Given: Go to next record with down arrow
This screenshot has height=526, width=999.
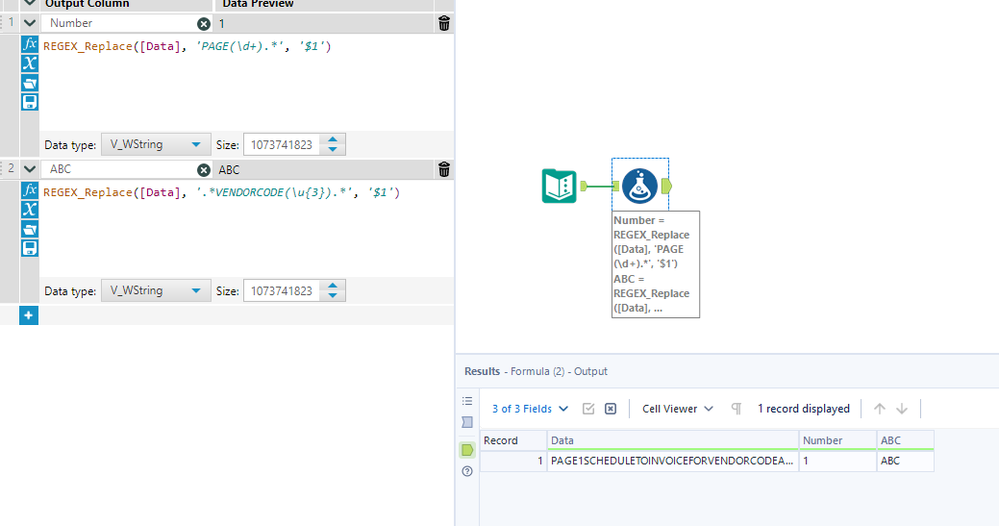Looking at the screenshot, I should pos(902,409).
